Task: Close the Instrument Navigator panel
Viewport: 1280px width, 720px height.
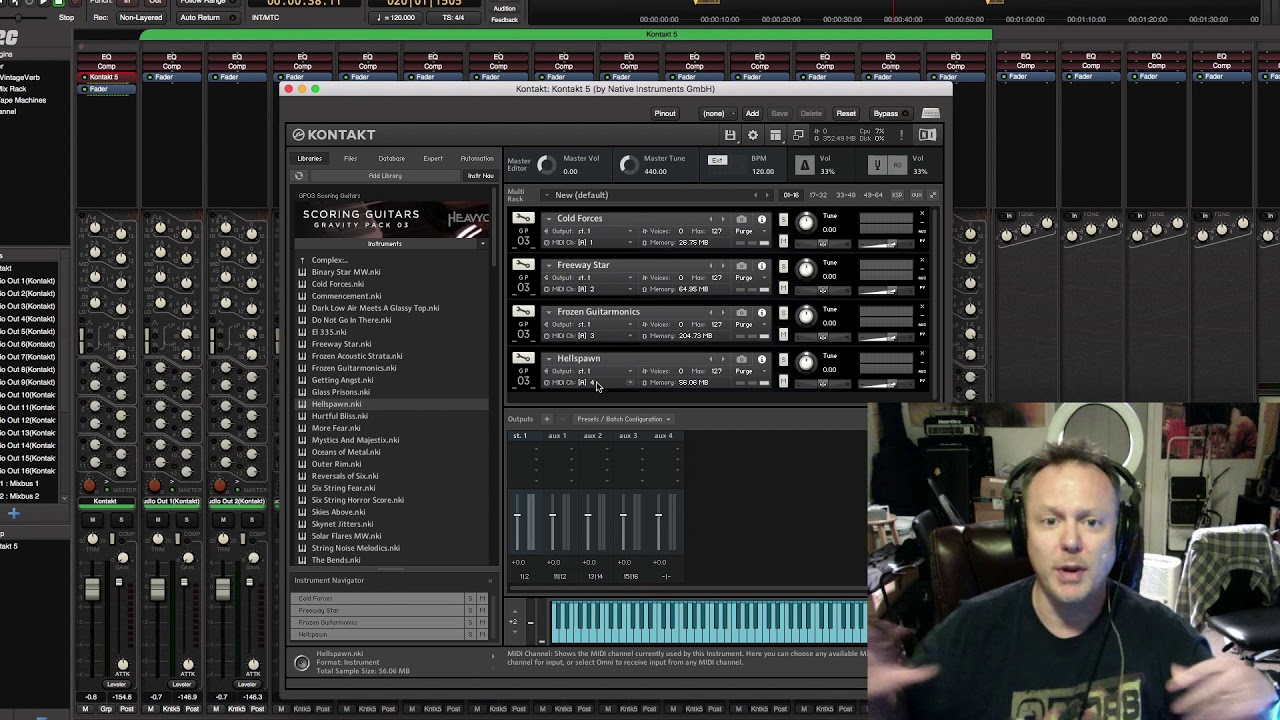Action: (490, 580)
